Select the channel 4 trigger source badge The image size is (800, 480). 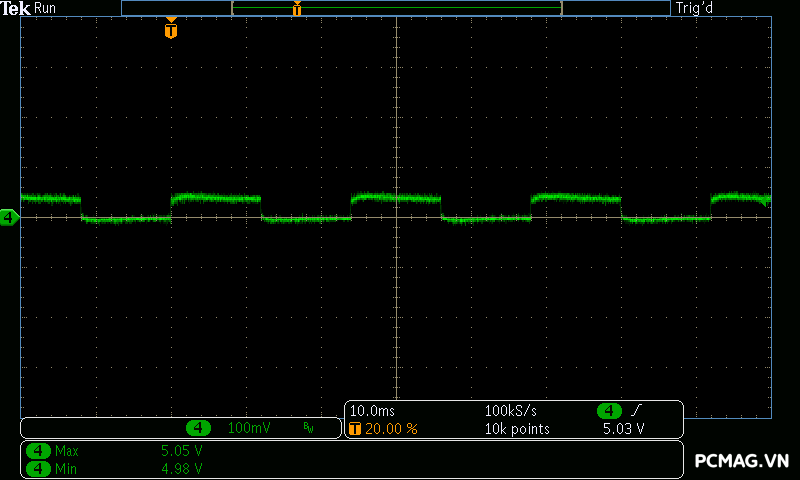(609, 411)
